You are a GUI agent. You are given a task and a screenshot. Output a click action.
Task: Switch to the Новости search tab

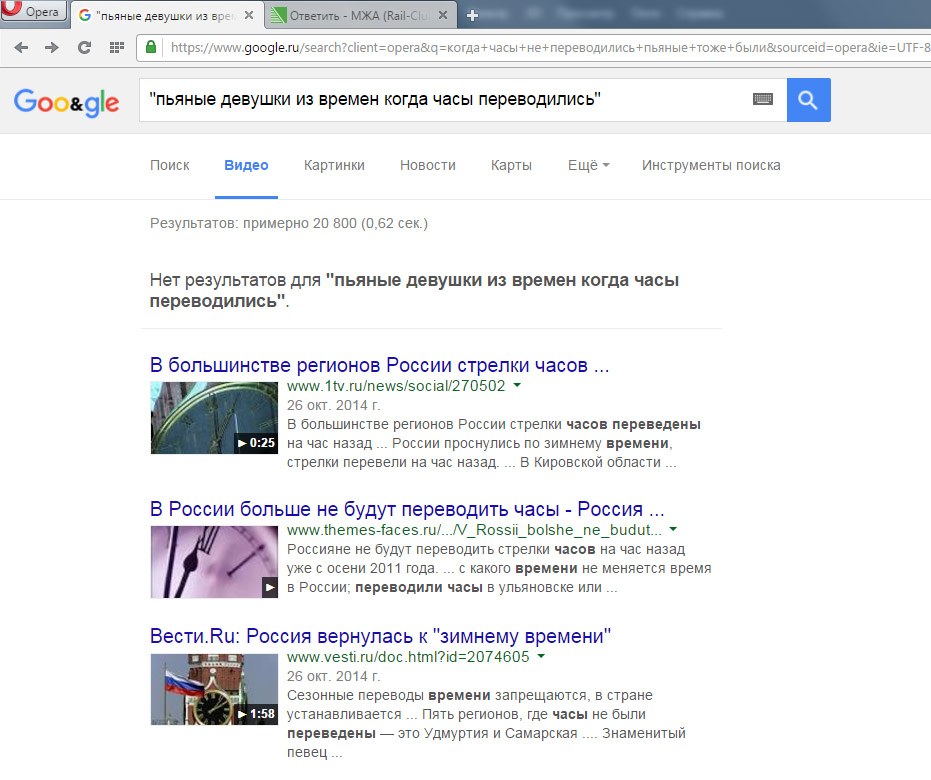point(427,165)
